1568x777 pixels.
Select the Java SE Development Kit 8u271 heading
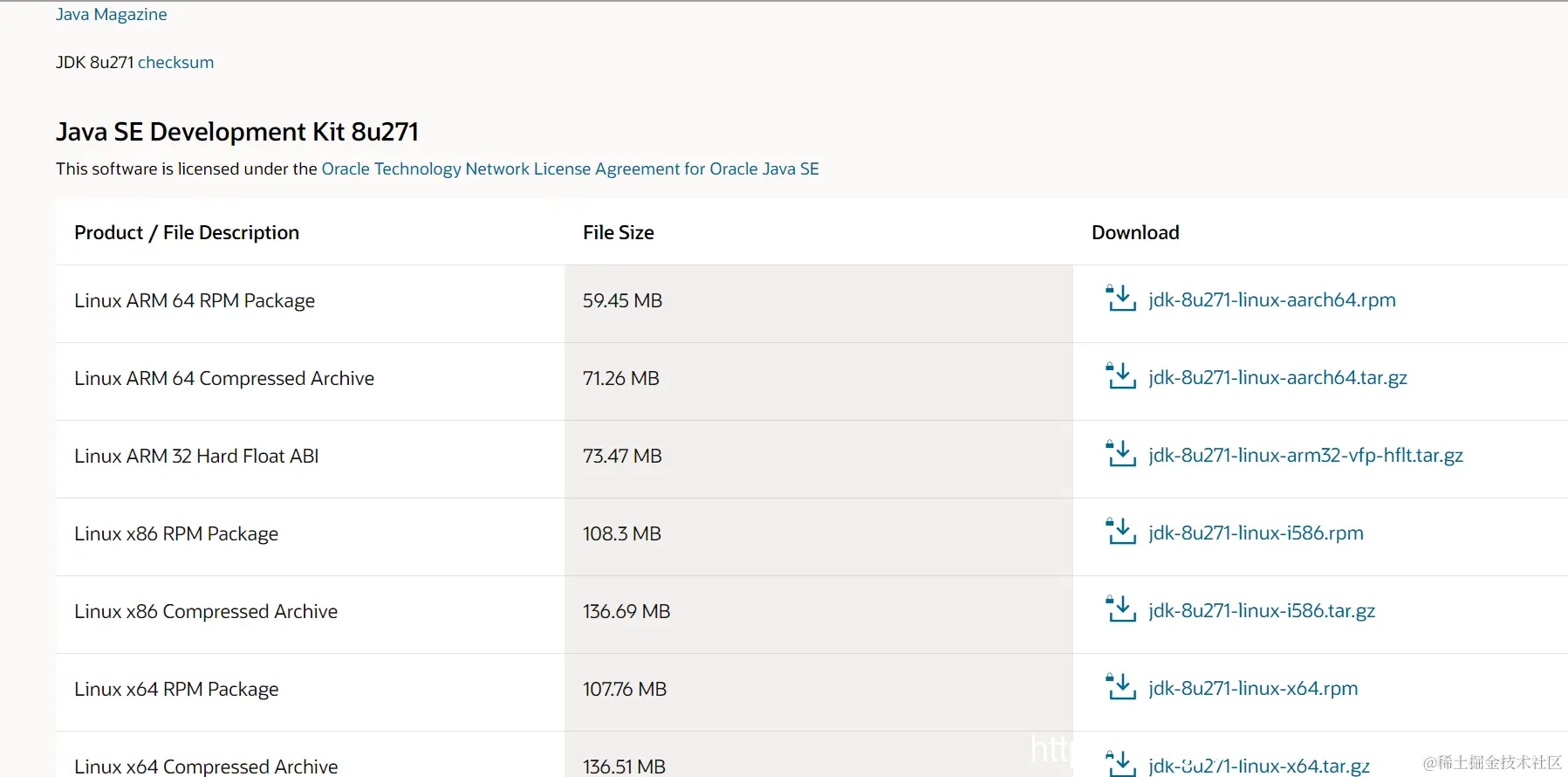pyautogui.click(x=237, y=132)
